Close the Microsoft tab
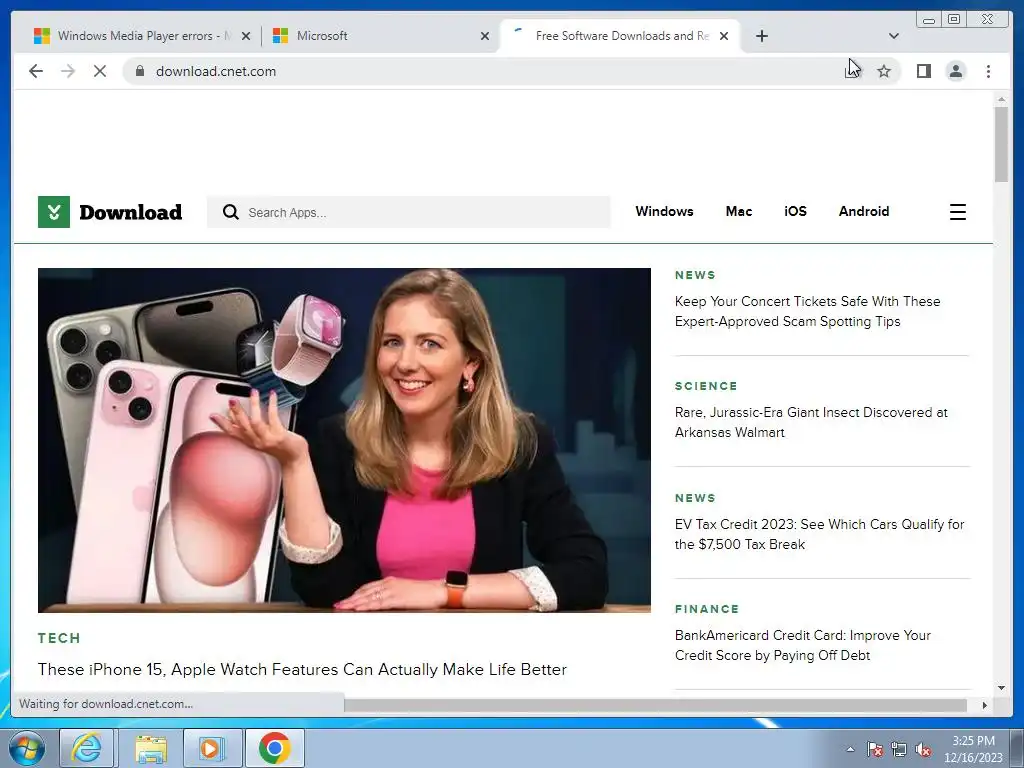 [x=485, y=37]
